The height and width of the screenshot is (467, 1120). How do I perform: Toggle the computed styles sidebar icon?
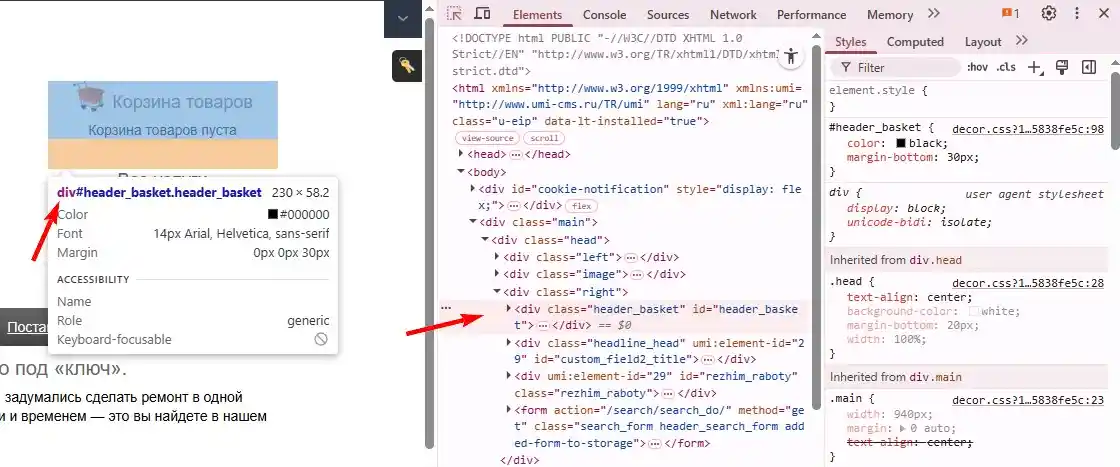point(1089,67)
